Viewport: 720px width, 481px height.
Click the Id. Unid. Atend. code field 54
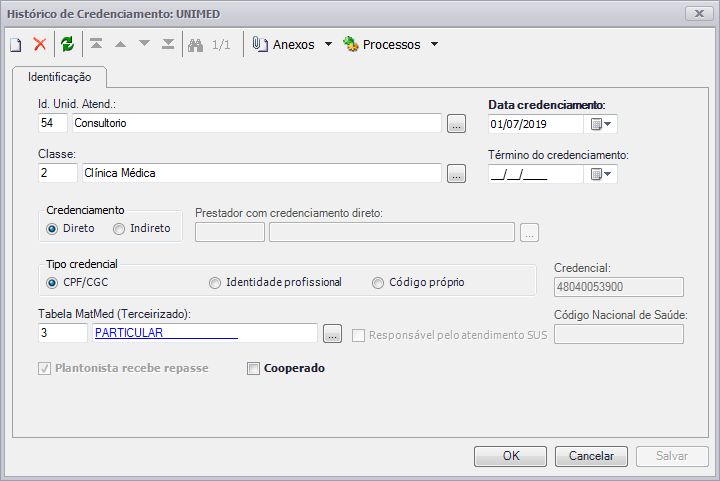click(x=53, y=123)
